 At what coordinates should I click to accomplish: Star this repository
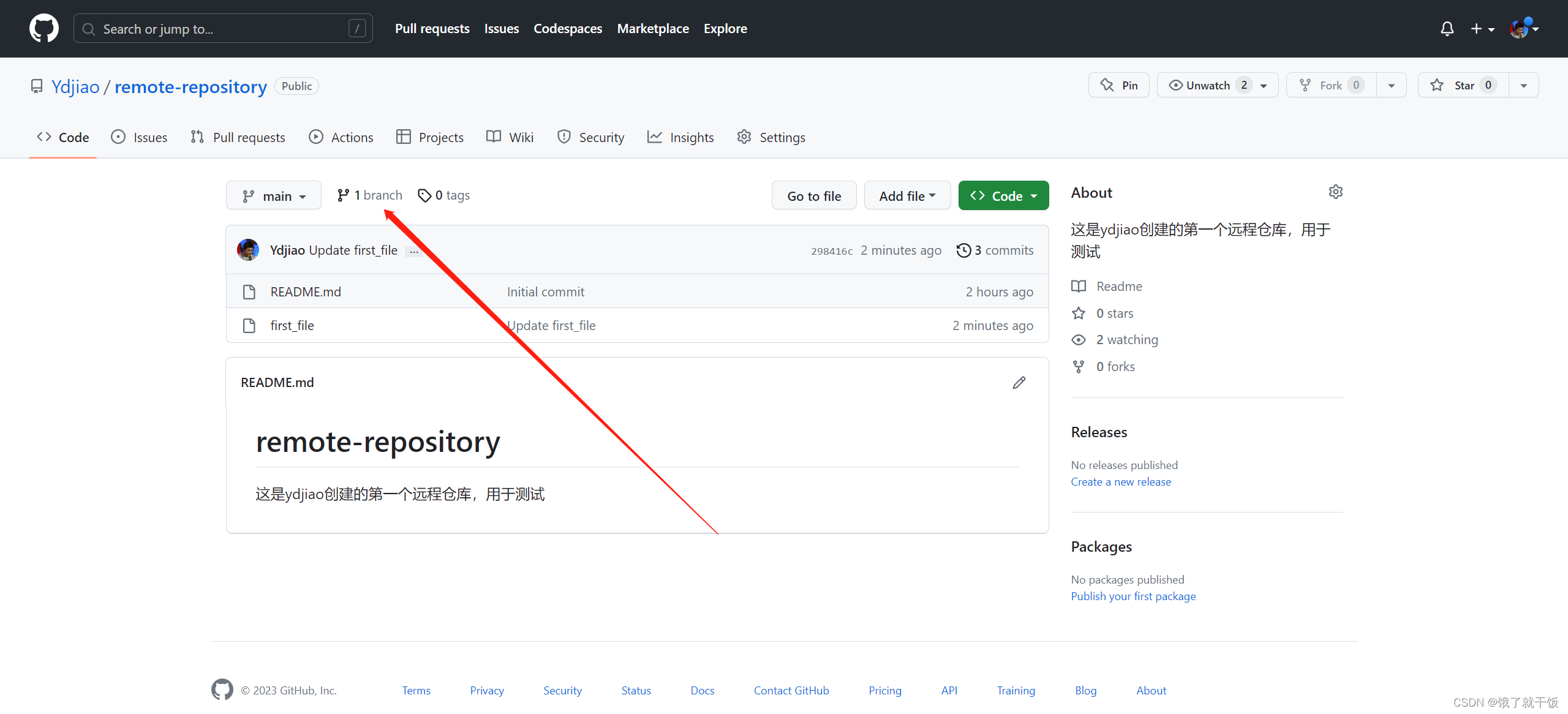(x=1463, y=85)
